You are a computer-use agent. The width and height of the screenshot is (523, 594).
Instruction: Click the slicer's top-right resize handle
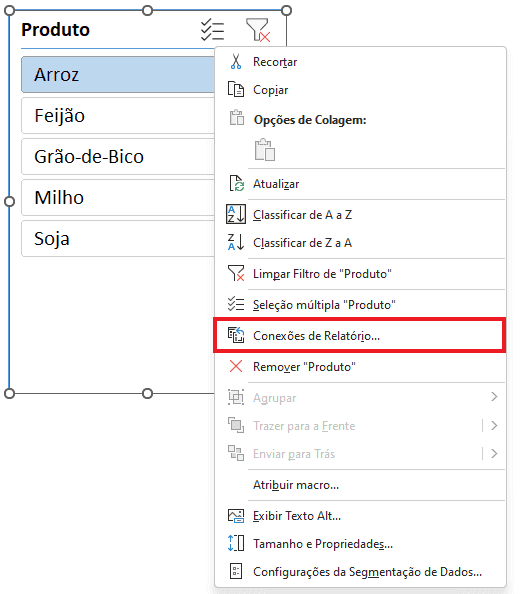pos(287,10)
